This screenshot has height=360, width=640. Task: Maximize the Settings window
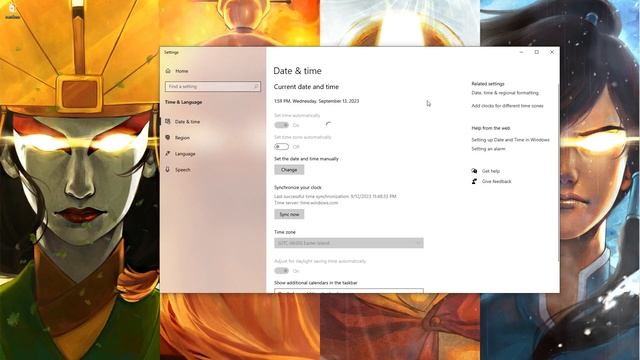537,52
